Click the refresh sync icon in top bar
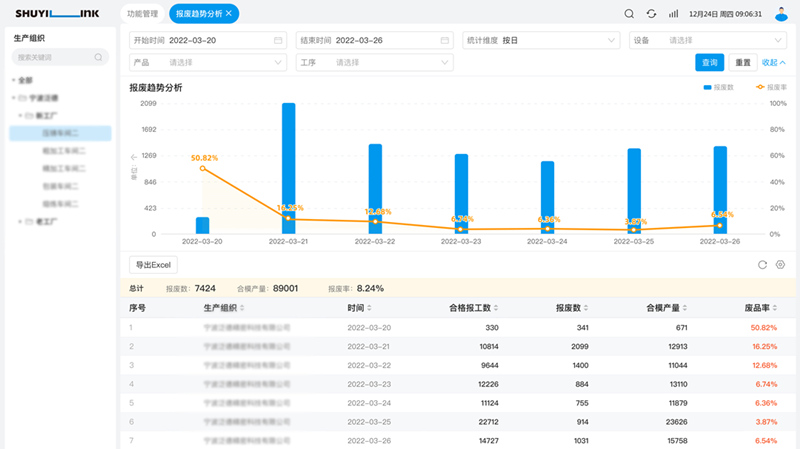This screenshot has width=800, height=449. pos(652,14)
